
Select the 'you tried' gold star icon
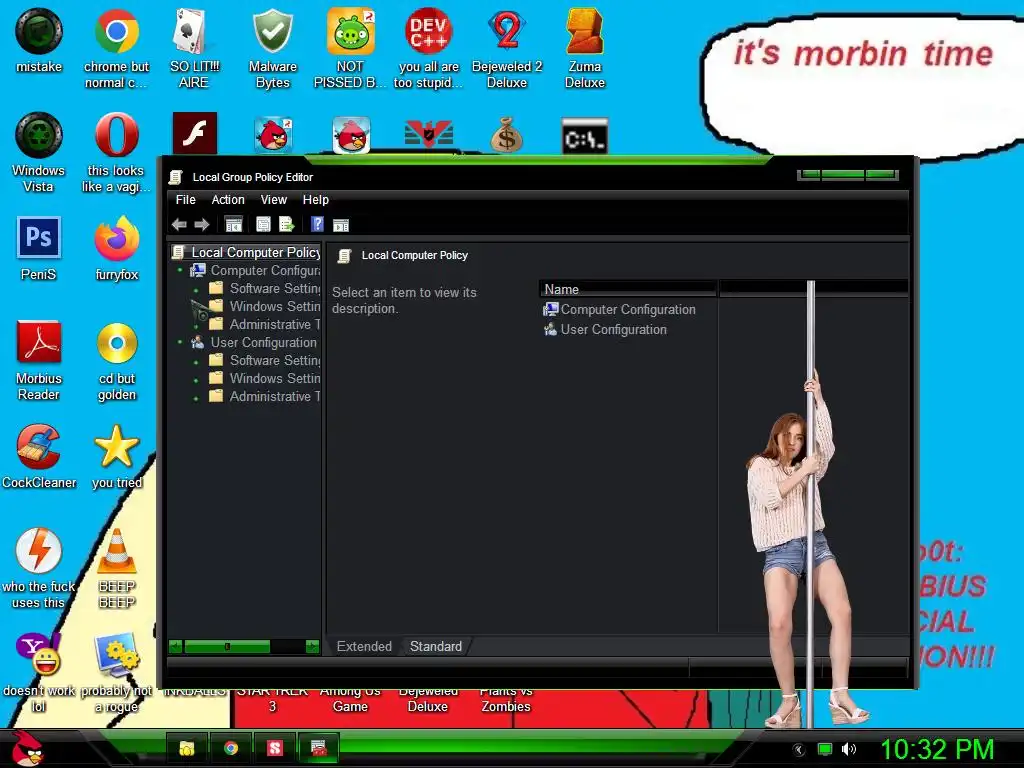[116, 456]
